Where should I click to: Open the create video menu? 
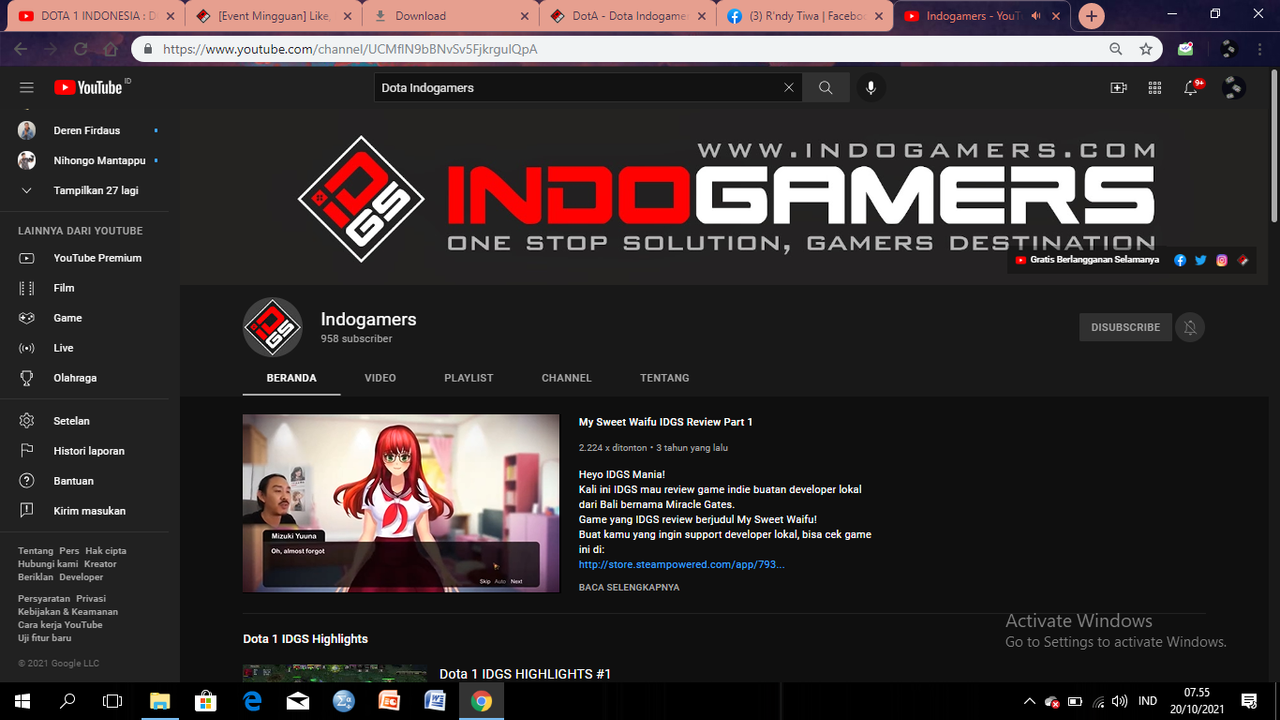coord(1119,88)
